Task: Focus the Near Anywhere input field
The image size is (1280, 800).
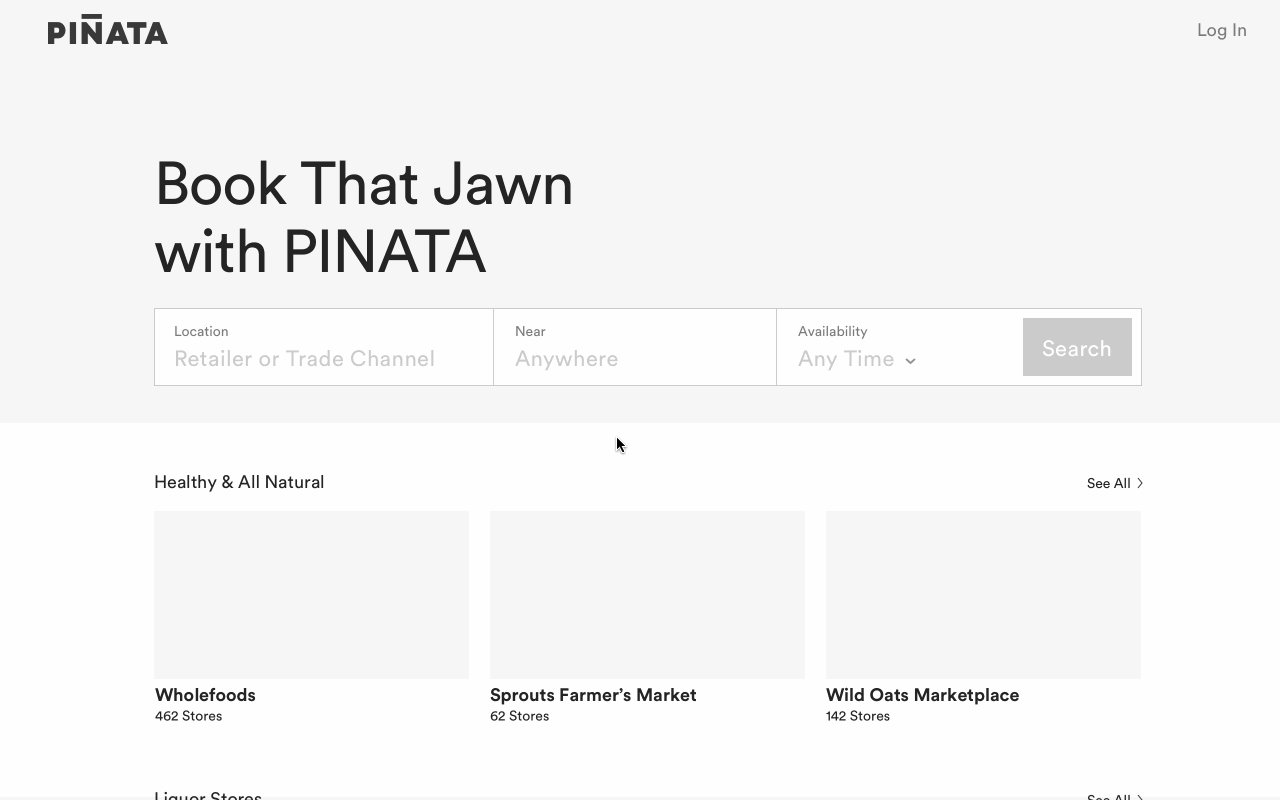Action: (635, 347)
